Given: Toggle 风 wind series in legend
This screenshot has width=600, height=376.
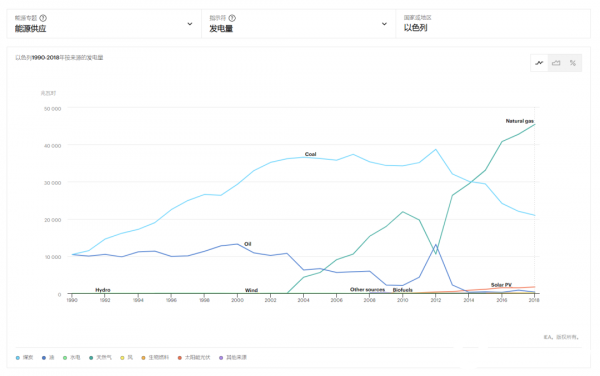Looking at the screenshot, I should pos(126,358).
